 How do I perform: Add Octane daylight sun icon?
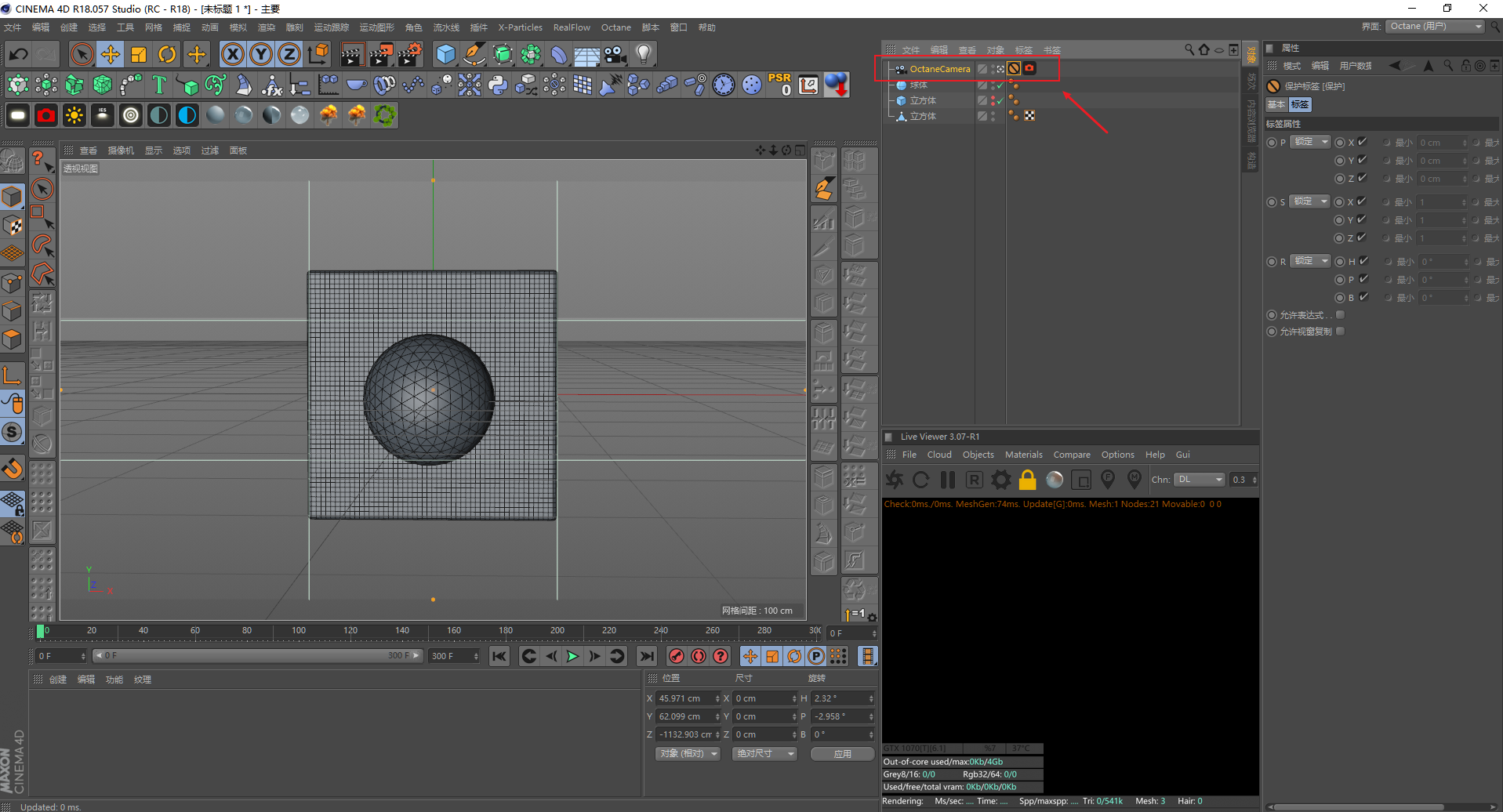click(x=74, y=115)
